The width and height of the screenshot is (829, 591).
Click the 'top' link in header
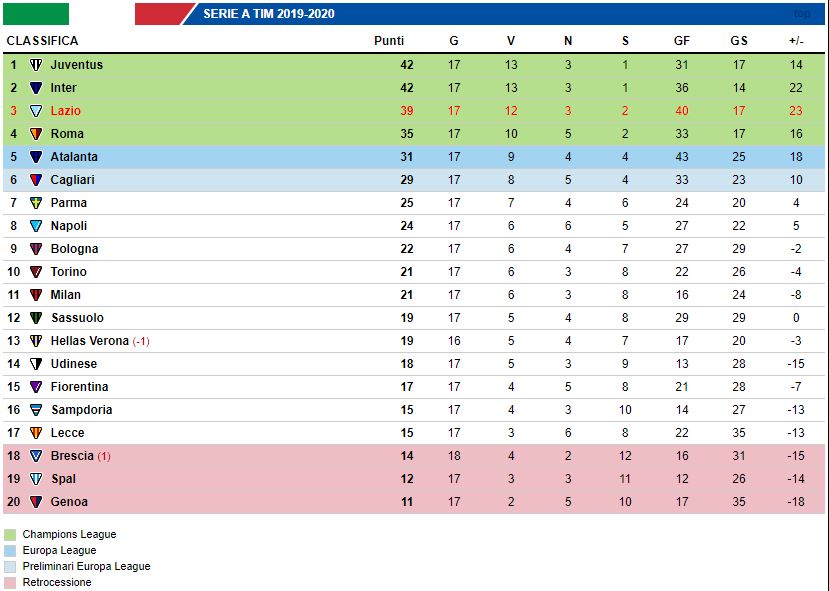coord(801,14)
